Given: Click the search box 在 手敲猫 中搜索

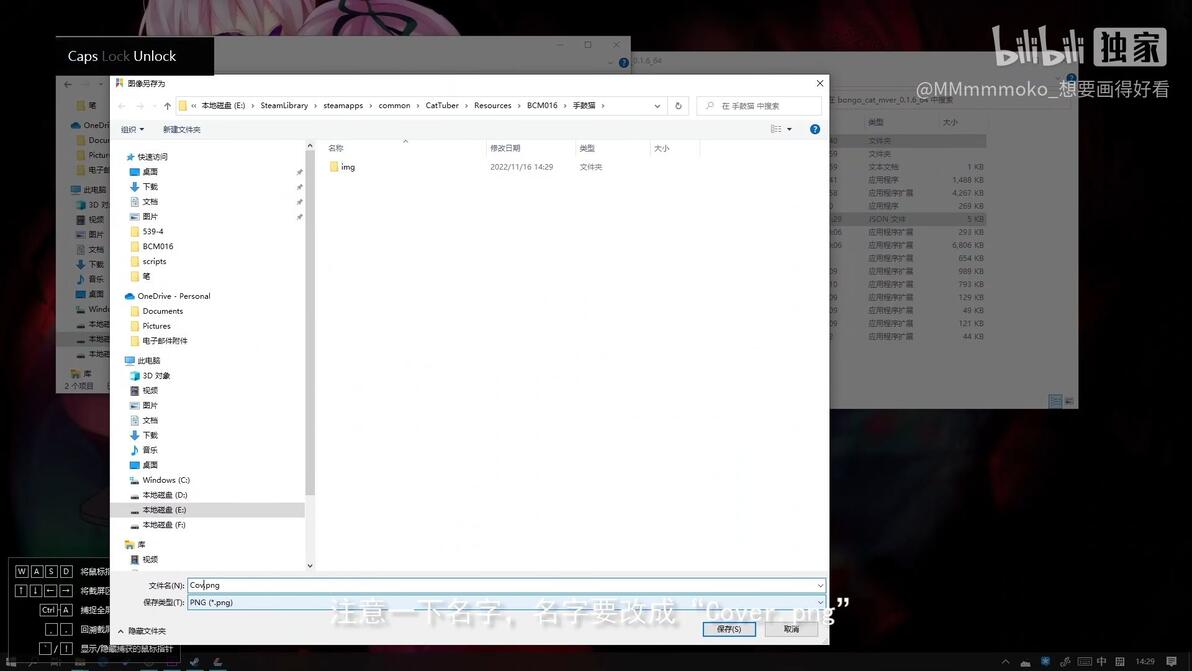Looking at the screenshot, I should (x=759, y=106).
